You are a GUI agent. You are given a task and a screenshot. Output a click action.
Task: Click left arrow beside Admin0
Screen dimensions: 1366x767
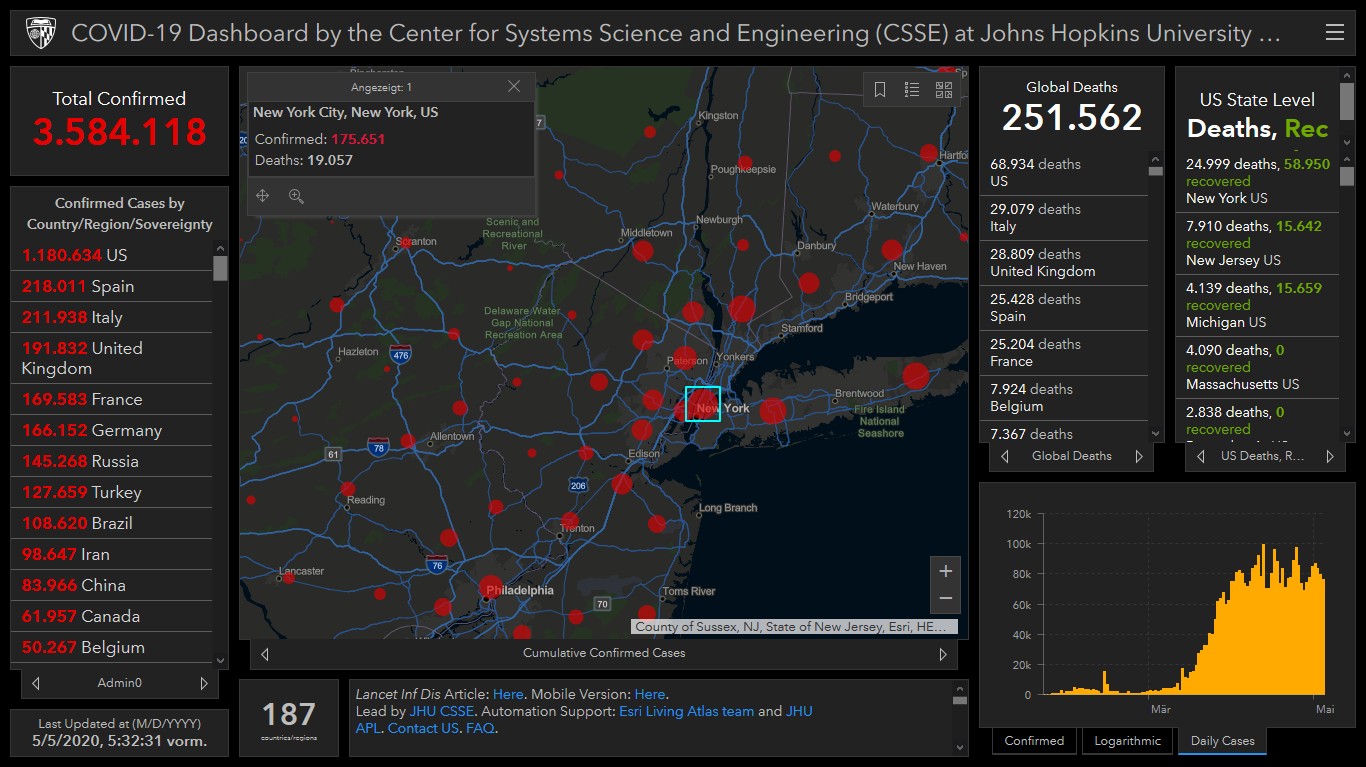(x=36, y=684)
